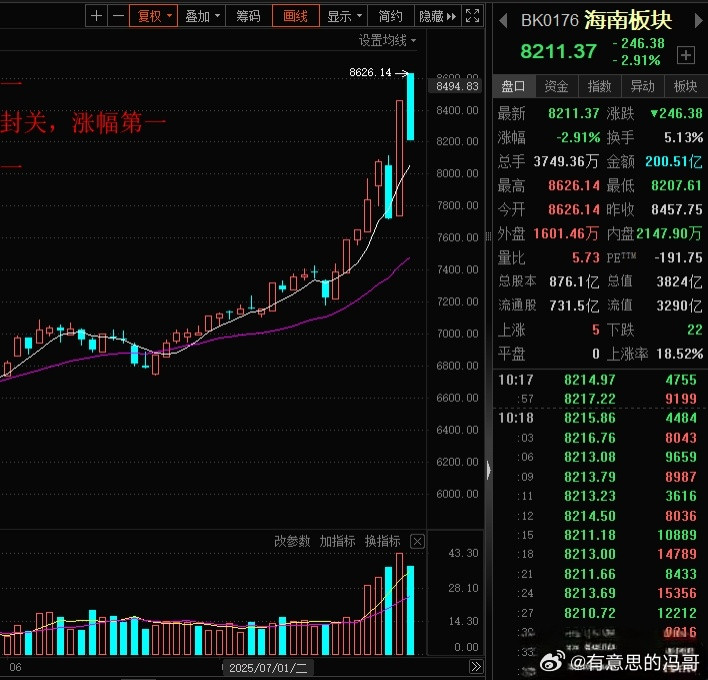Image resolution: width=708 pixels, height=680 pixels.
Task: Switch to the 资金 tab
Action: [x=556, y=86]
